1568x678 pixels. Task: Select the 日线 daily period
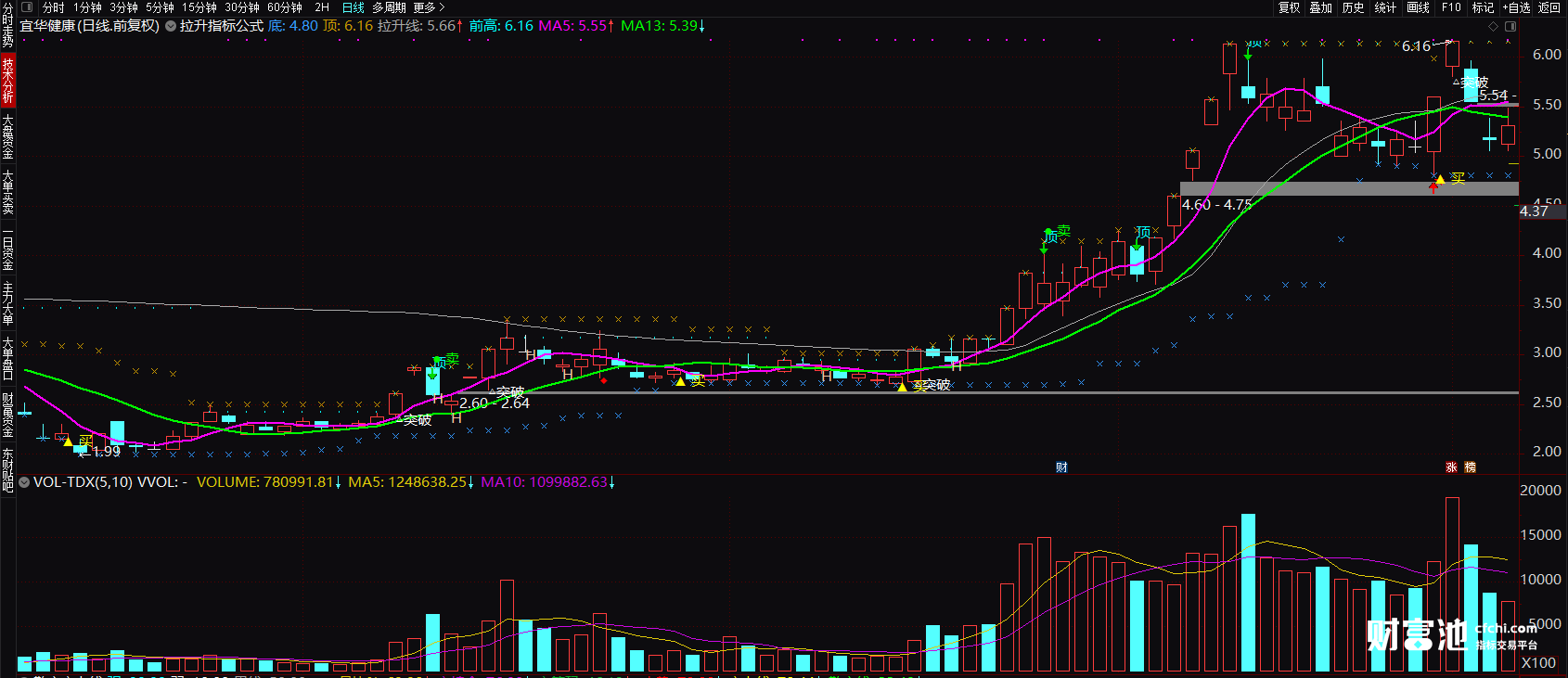(353, 7)
